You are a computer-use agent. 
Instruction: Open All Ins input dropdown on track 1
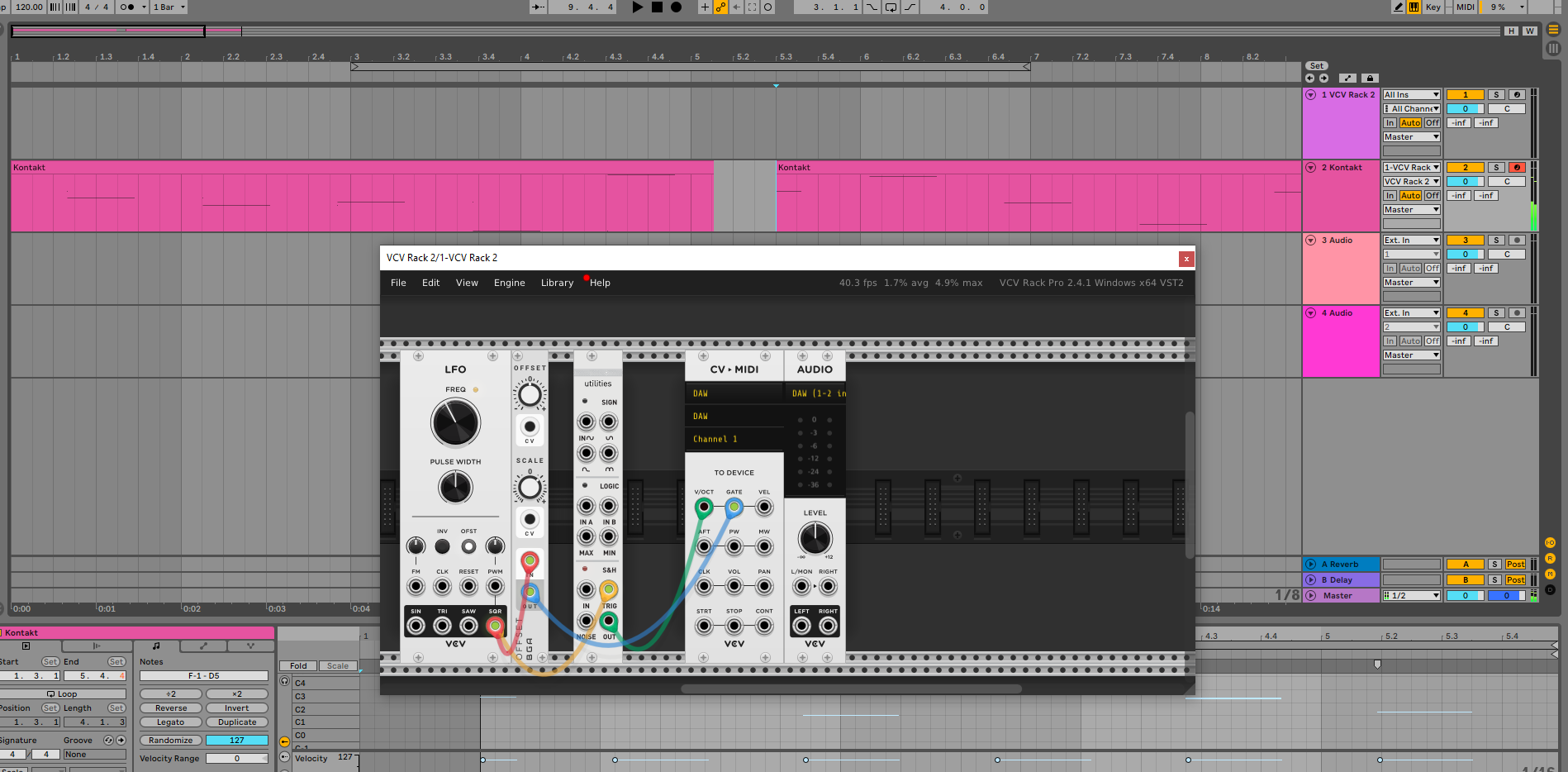pyautogui.click(x=1412, y=95)
